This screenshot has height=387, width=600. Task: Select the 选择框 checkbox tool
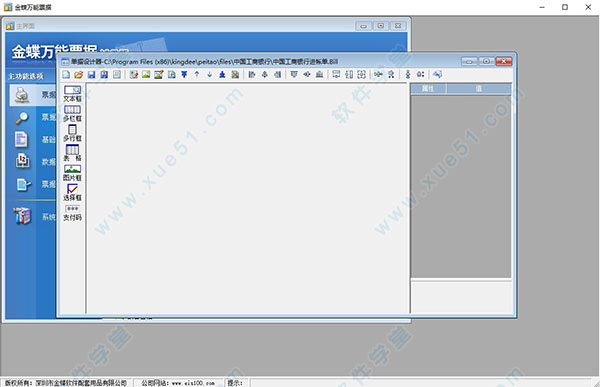[x=72, y=193]
